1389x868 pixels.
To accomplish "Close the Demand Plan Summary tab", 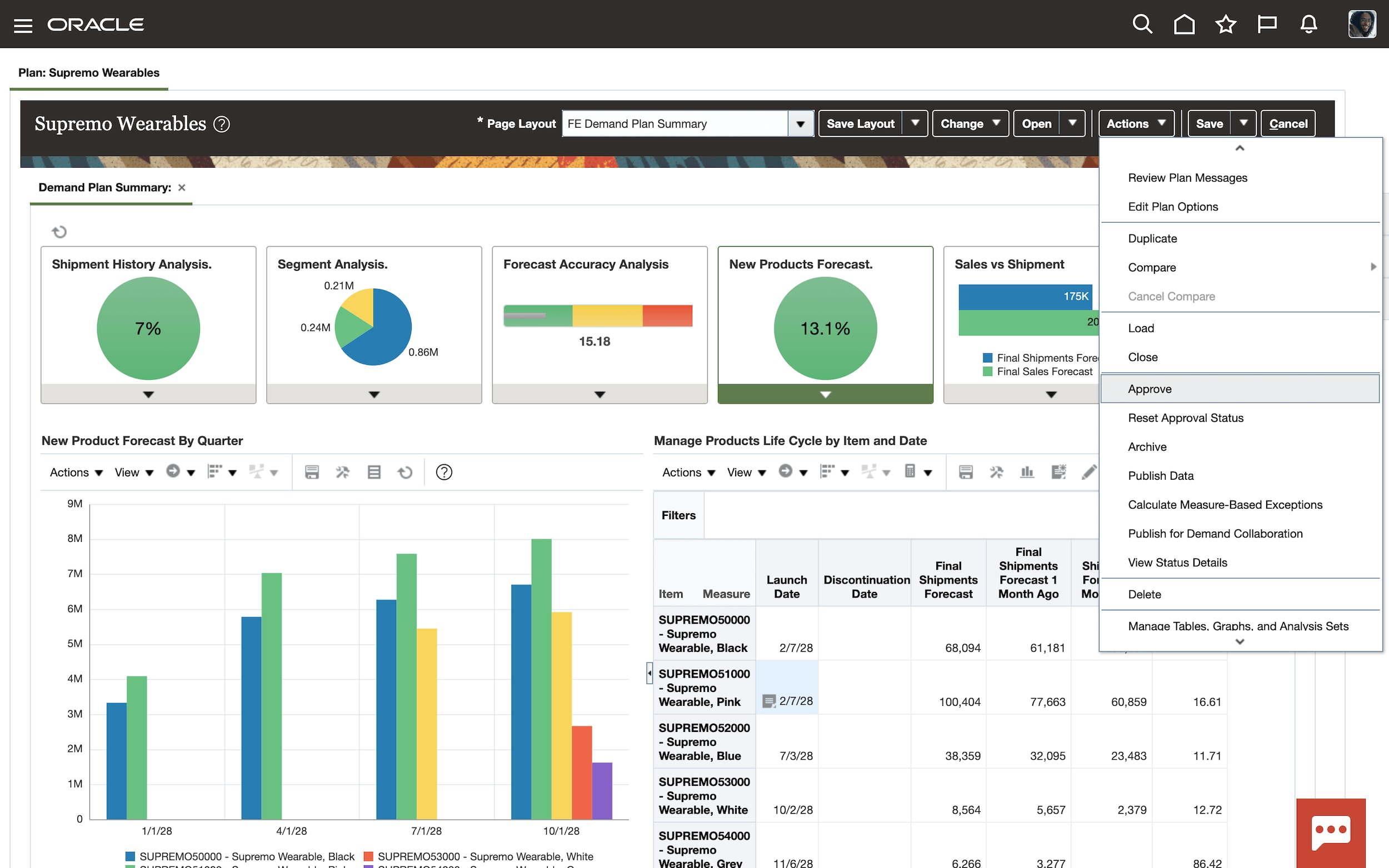I will (x=182, y=187).
